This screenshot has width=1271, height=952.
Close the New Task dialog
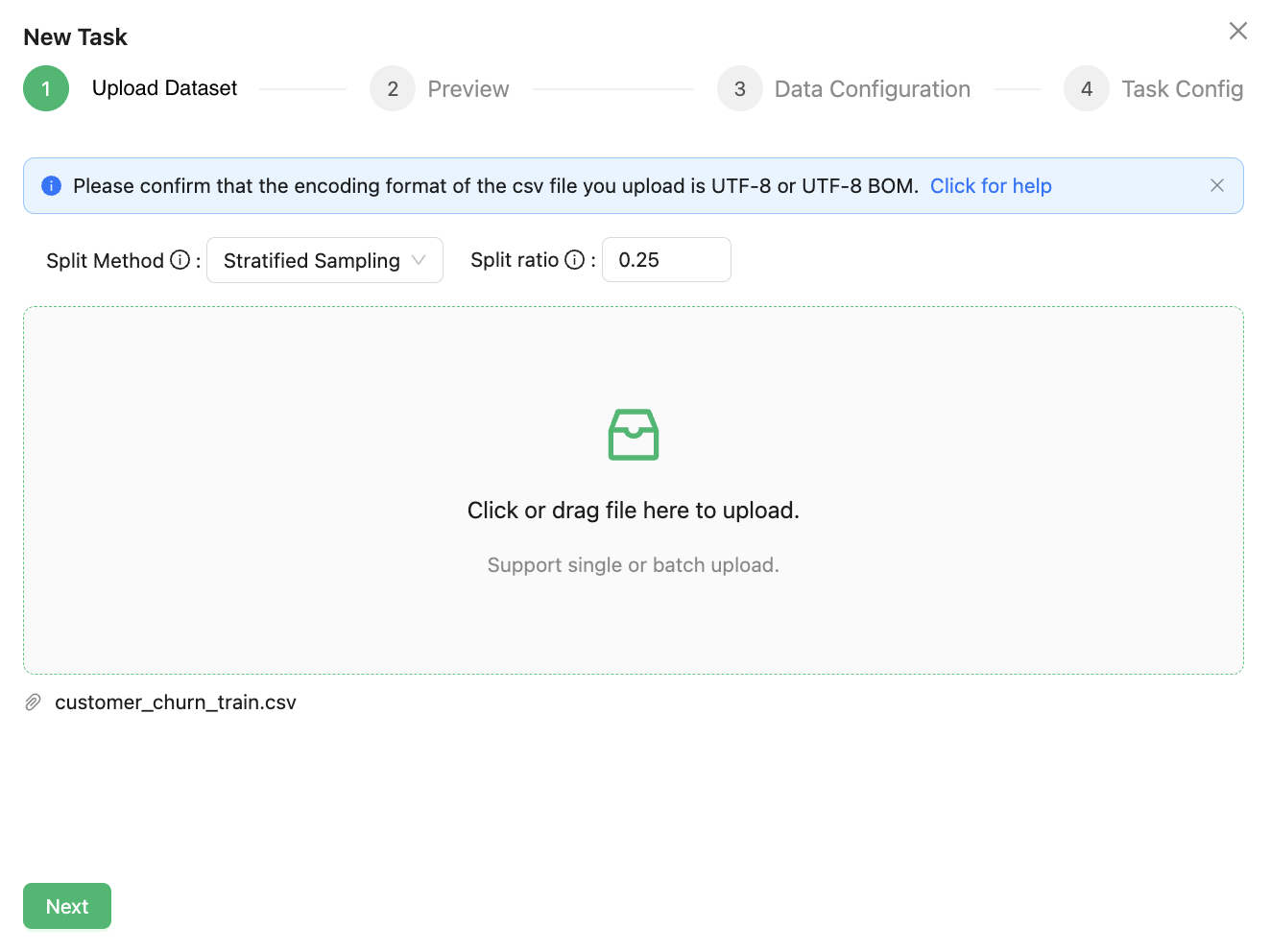(x=1237, y=31)
